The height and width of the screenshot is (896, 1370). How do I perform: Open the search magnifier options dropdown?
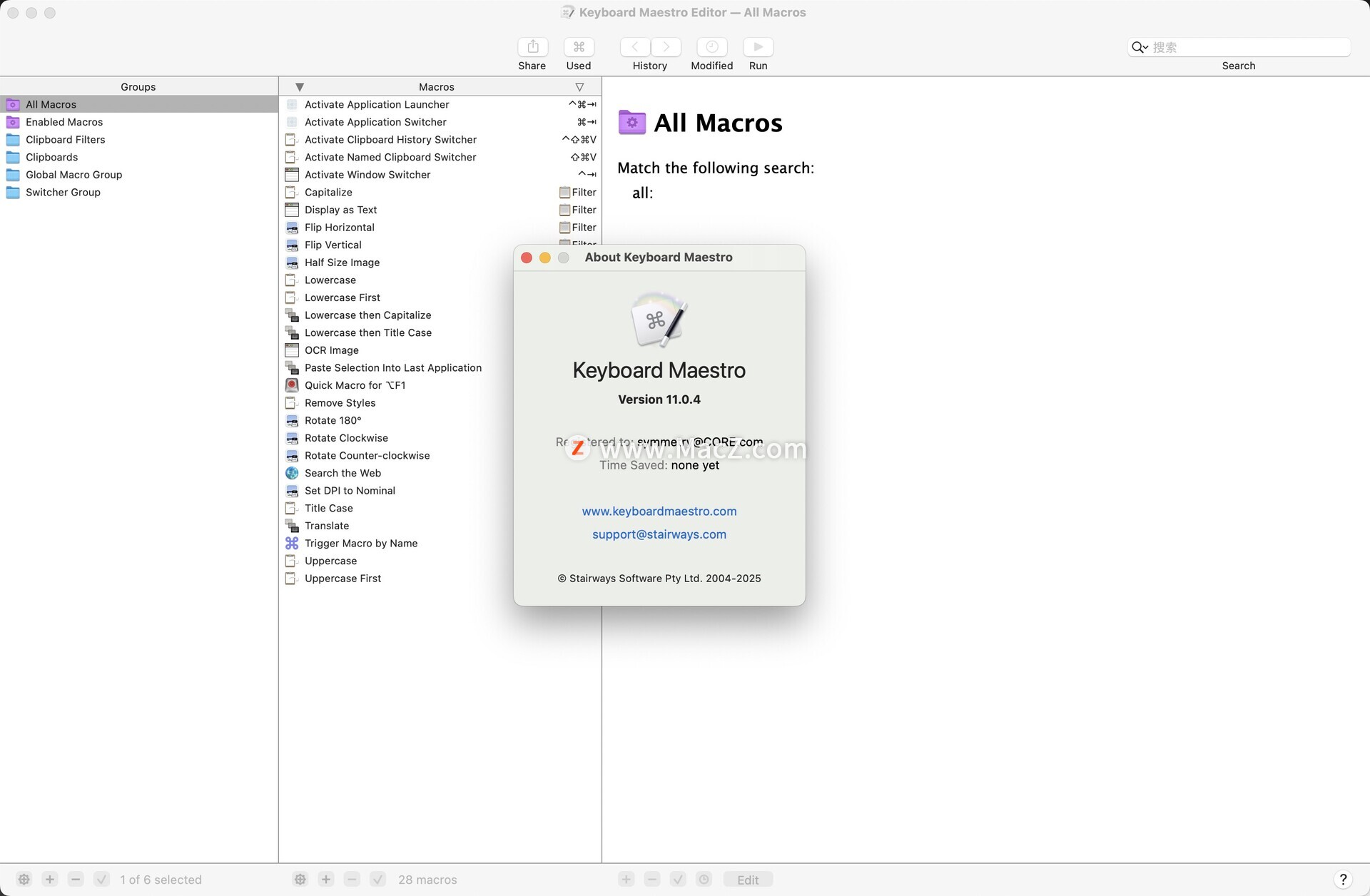[x=1140, y=47]
